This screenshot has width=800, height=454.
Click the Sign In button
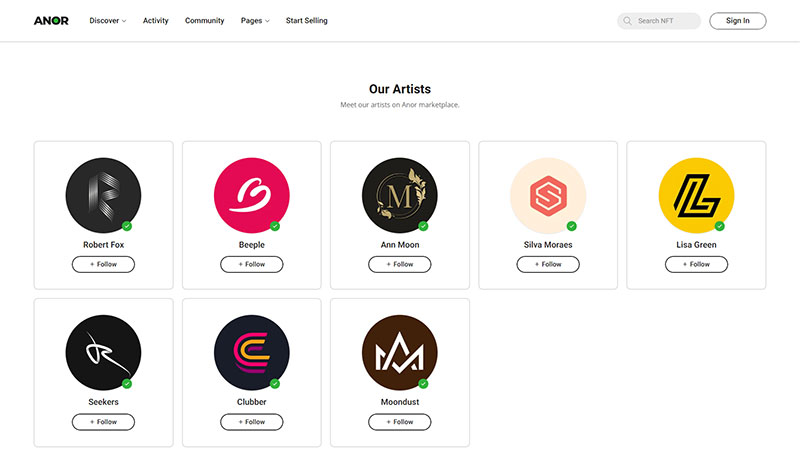[738, 21]
